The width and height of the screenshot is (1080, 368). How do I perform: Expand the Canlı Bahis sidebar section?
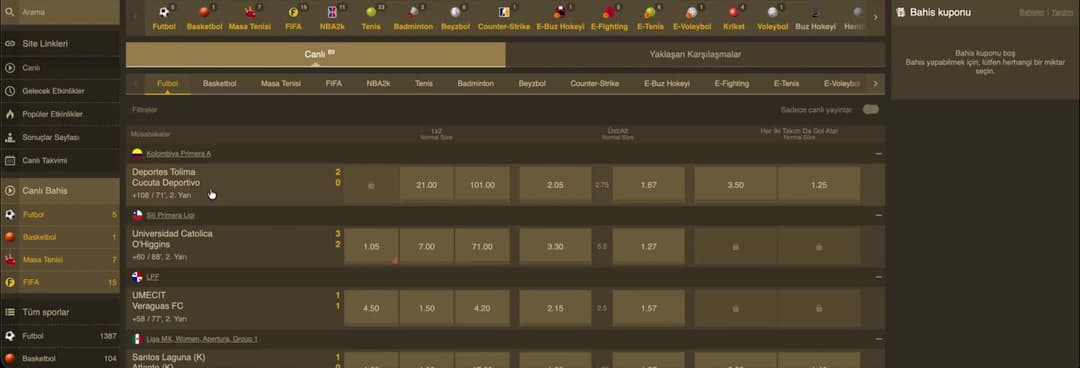click(60, 191)
